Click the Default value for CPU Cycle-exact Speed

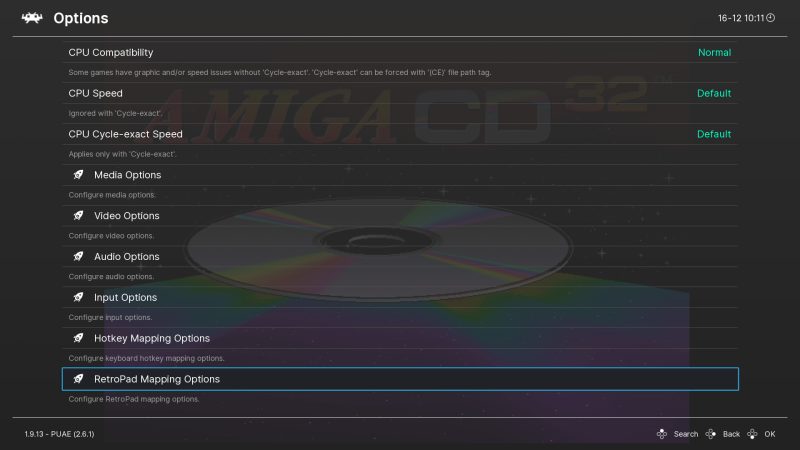pos(714,134)
